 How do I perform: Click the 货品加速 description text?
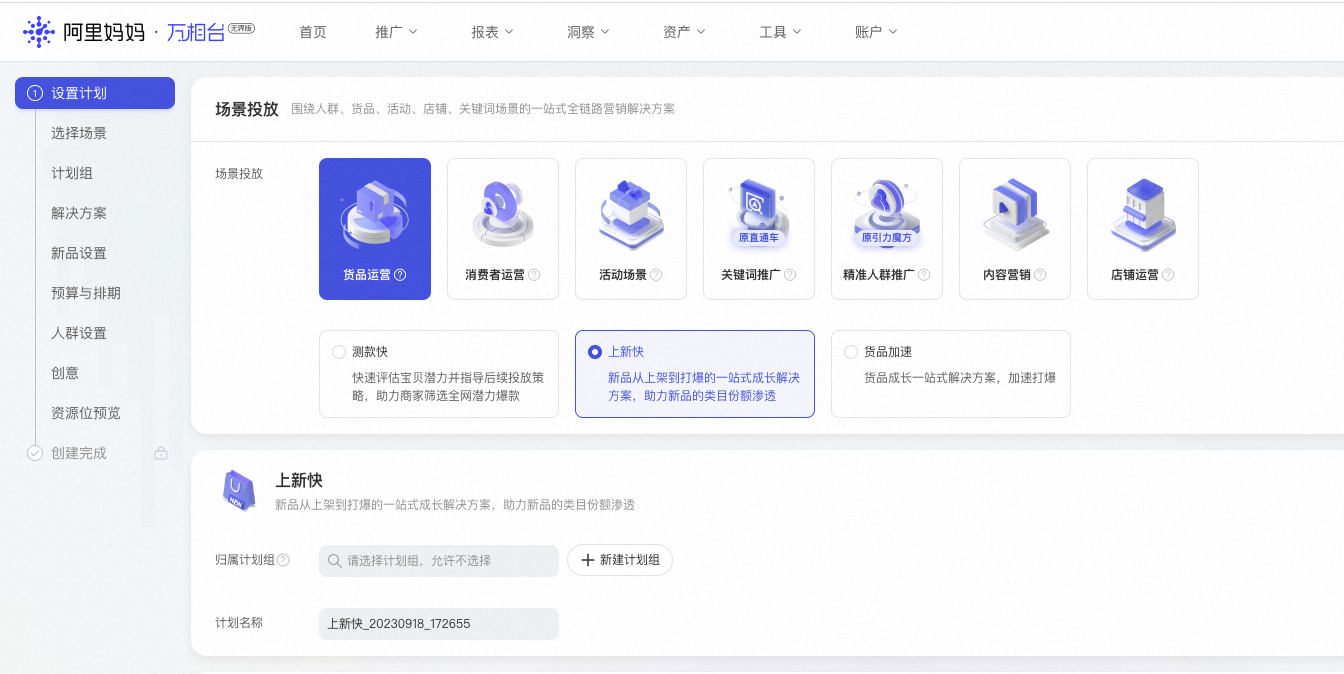click(960, 378)
